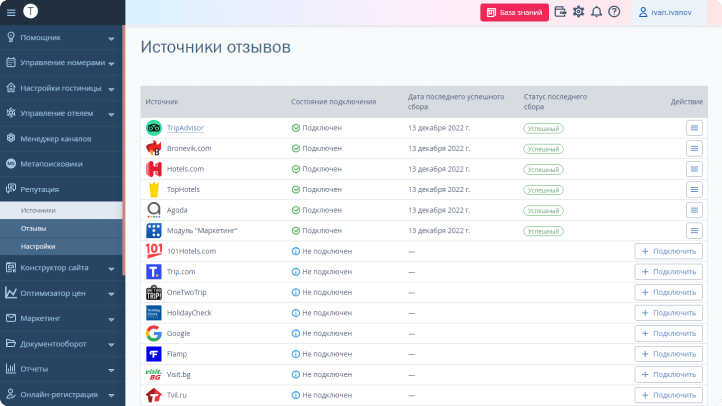
Task: Click Подключить for 101Hotels.com
Action: click(669, 251)
